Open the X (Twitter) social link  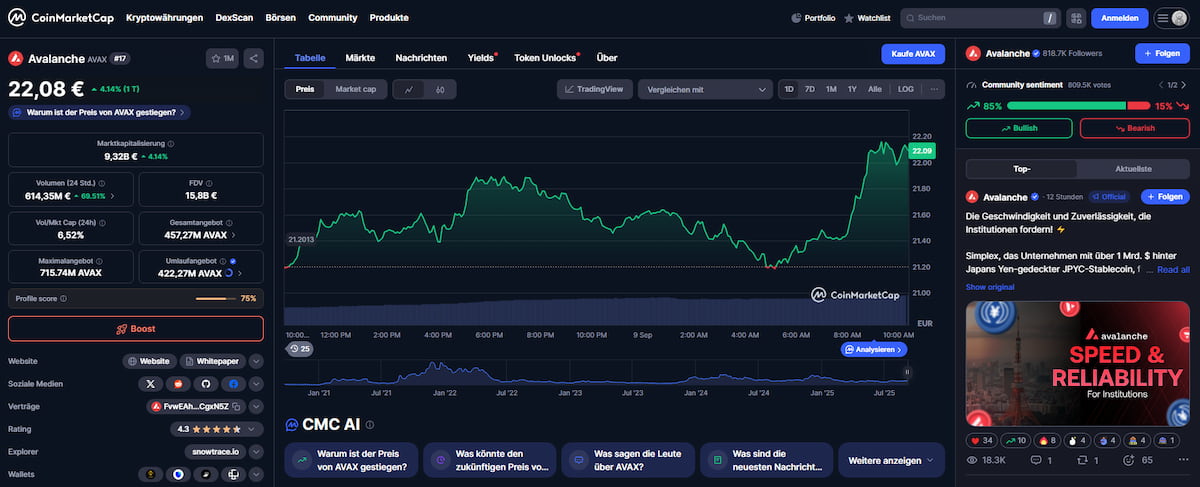pyautogui.click(x=151, y=383)
